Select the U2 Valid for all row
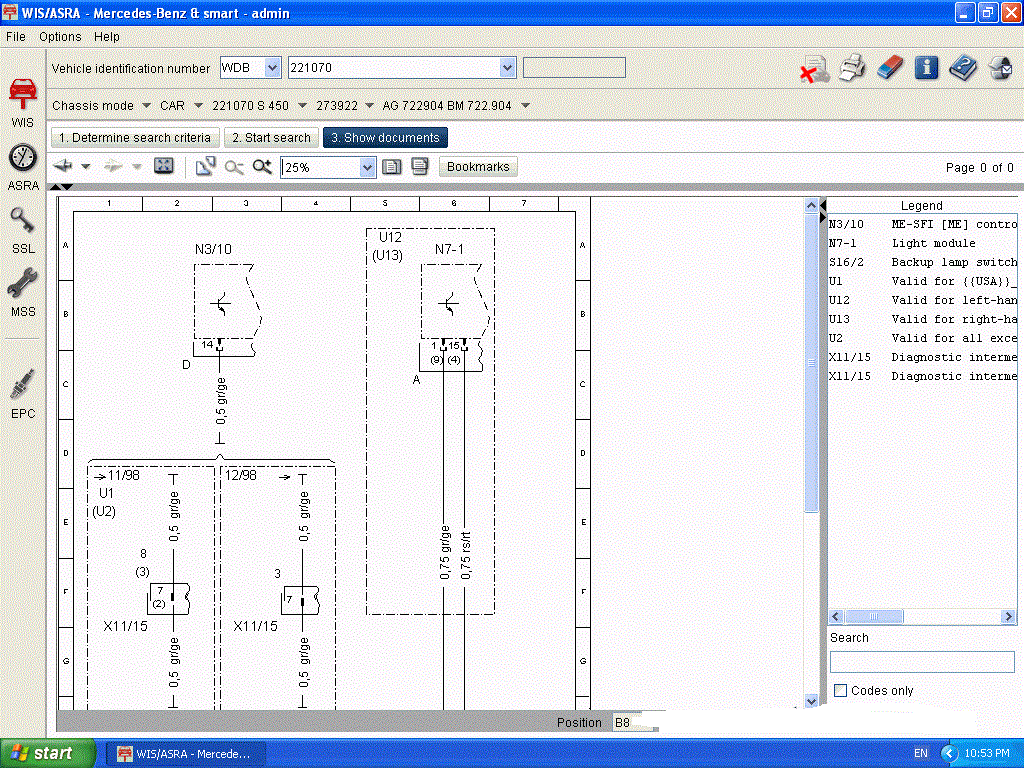 (x=922, y=338)
